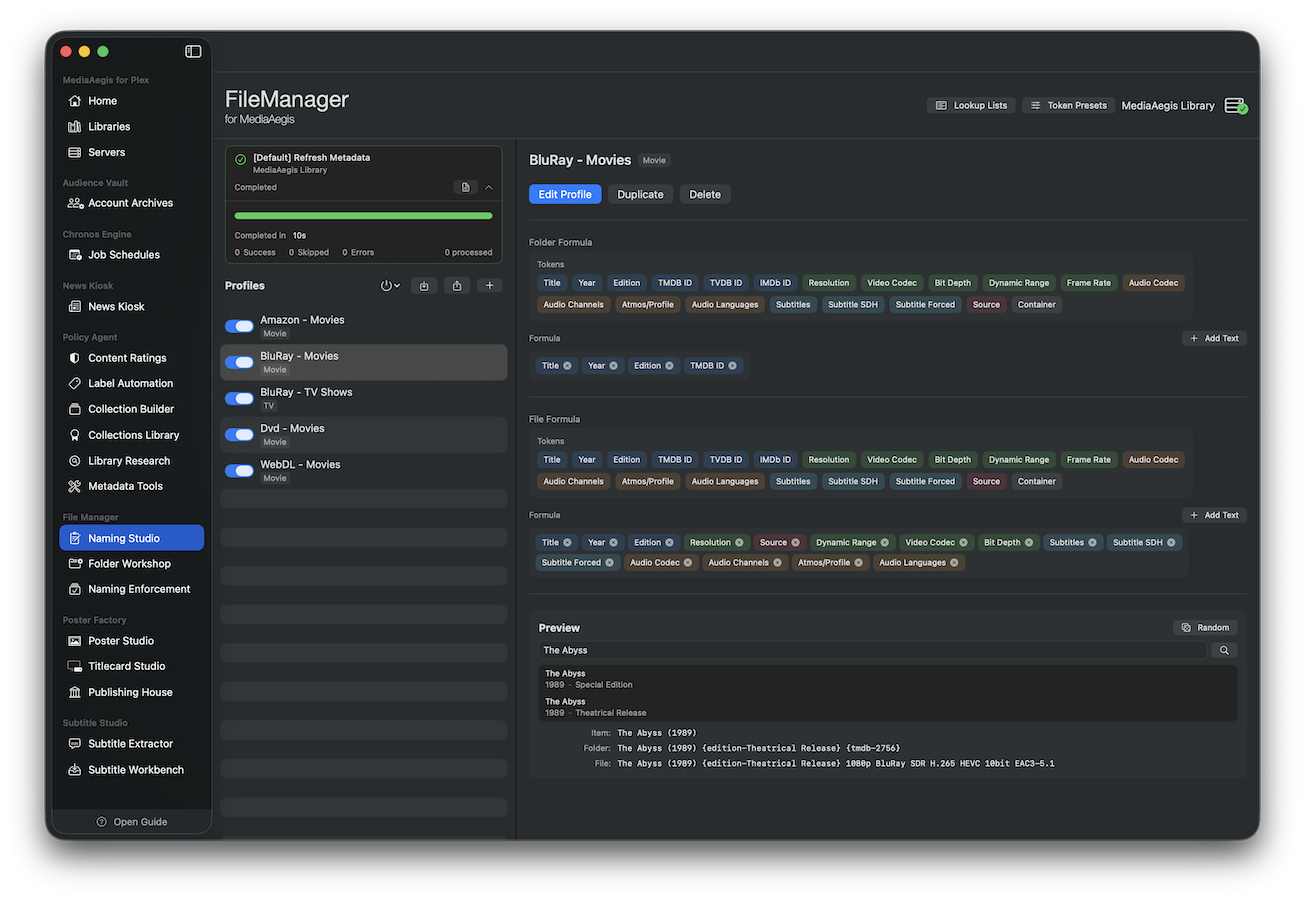Toggle the Amazon - Movies profile switch
The height and width of the screenshot is (900, 1305).
tap(239, 326)
